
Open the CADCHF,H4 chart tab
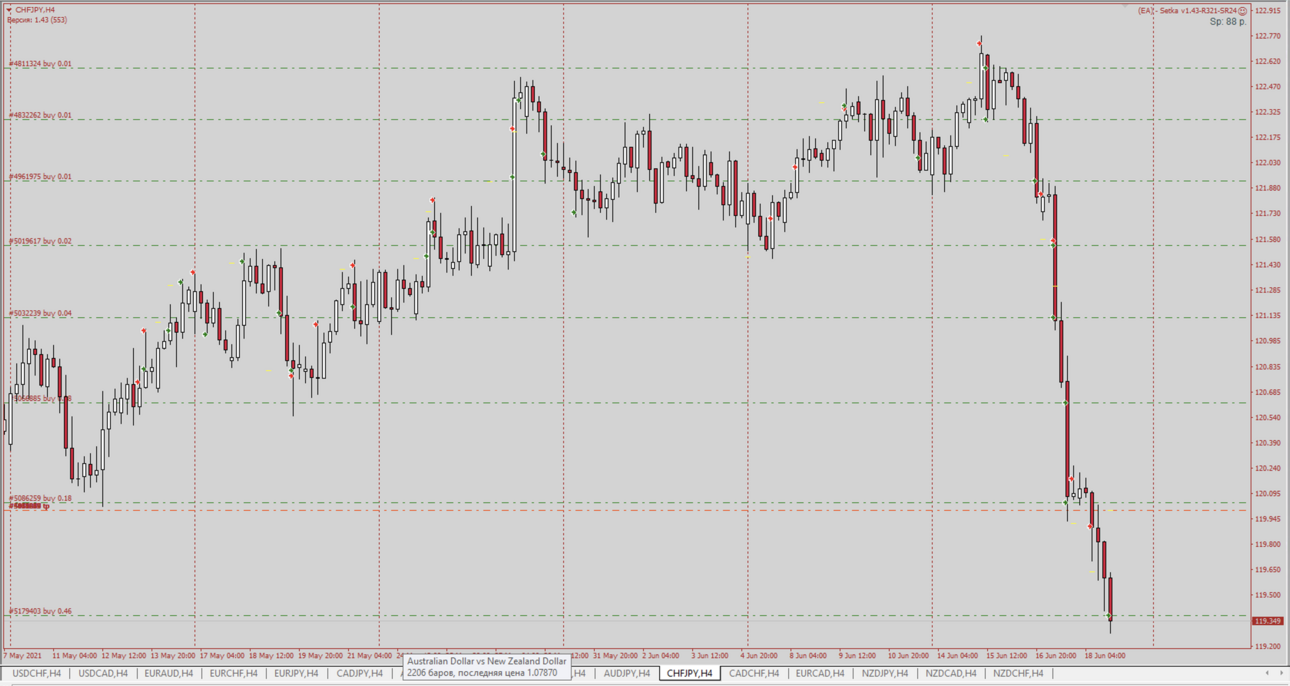pyautogui.click(x=754, y=674)
